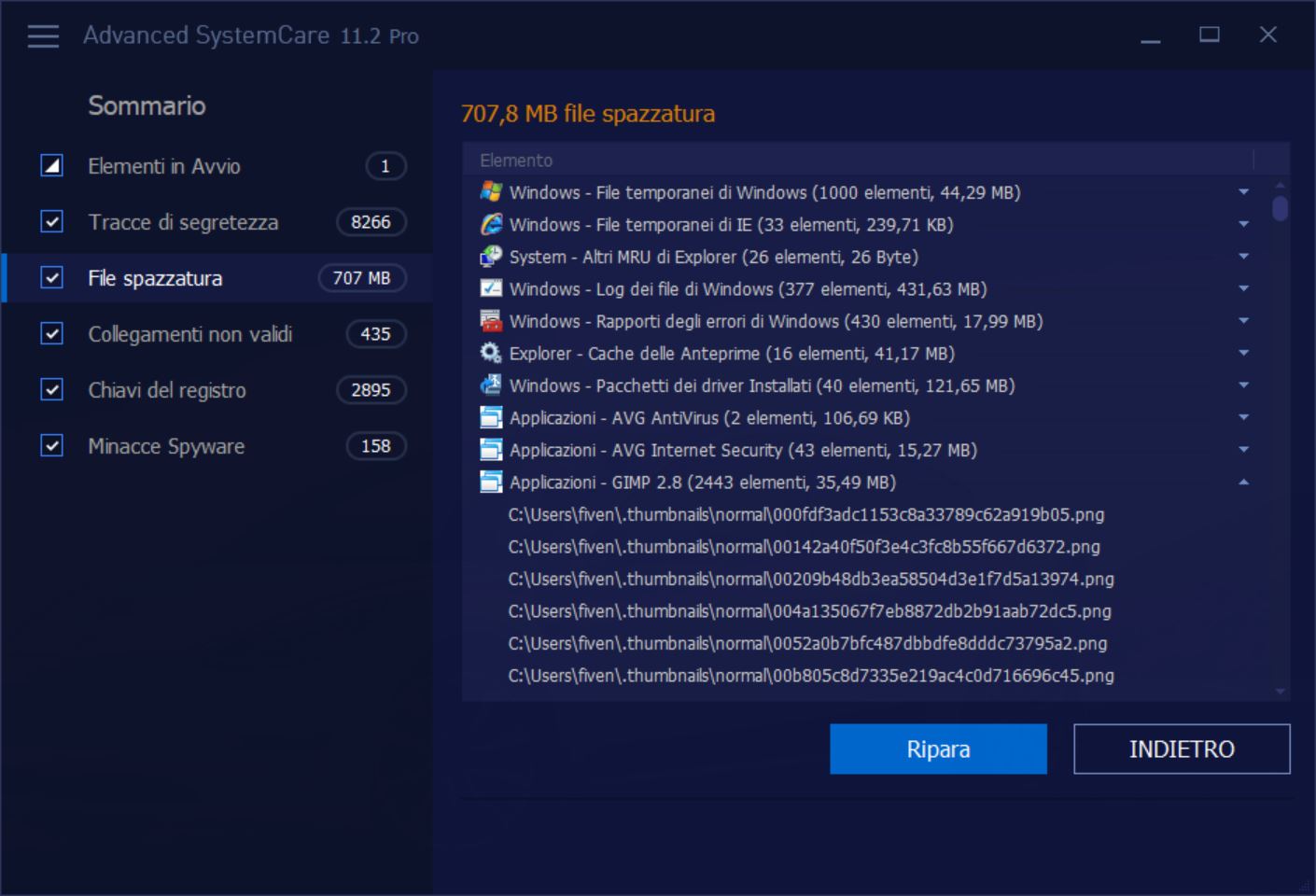Select Collegamenti non validi in sidebar
The width and height of the screenshot is (1316, 896).
pos(190,334)
